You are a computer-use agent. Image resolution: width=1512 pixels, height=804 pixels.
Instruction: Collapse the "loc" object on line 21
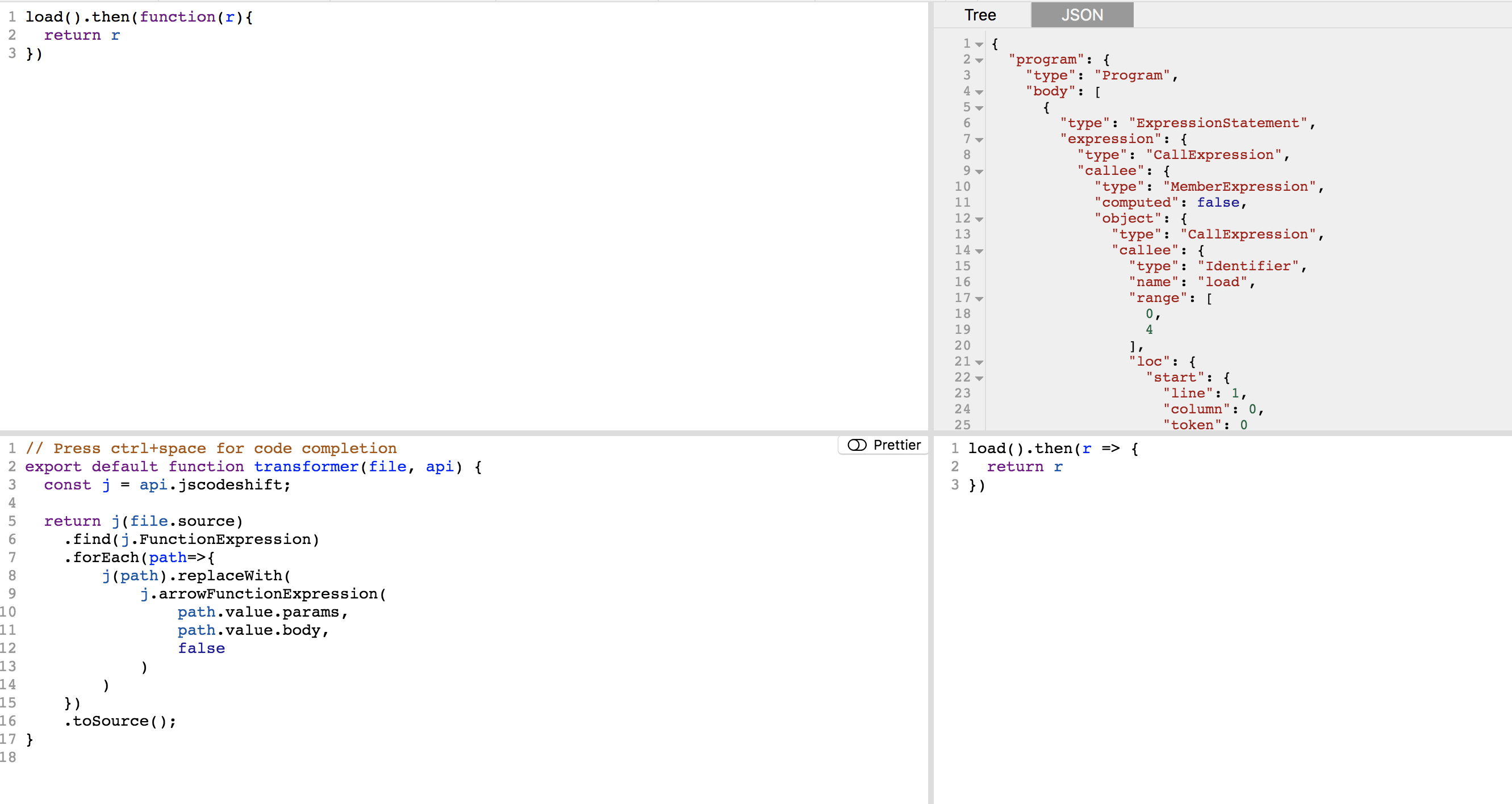(x=979, y=362)
